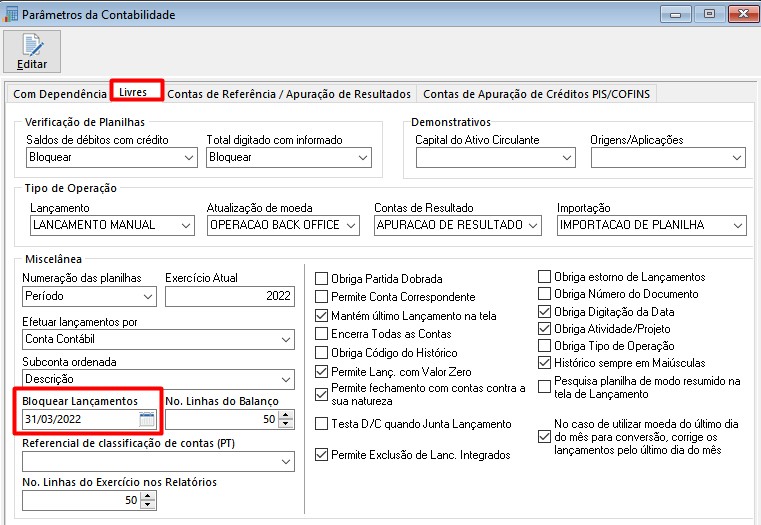Select the Livres tab

[132, 92]
